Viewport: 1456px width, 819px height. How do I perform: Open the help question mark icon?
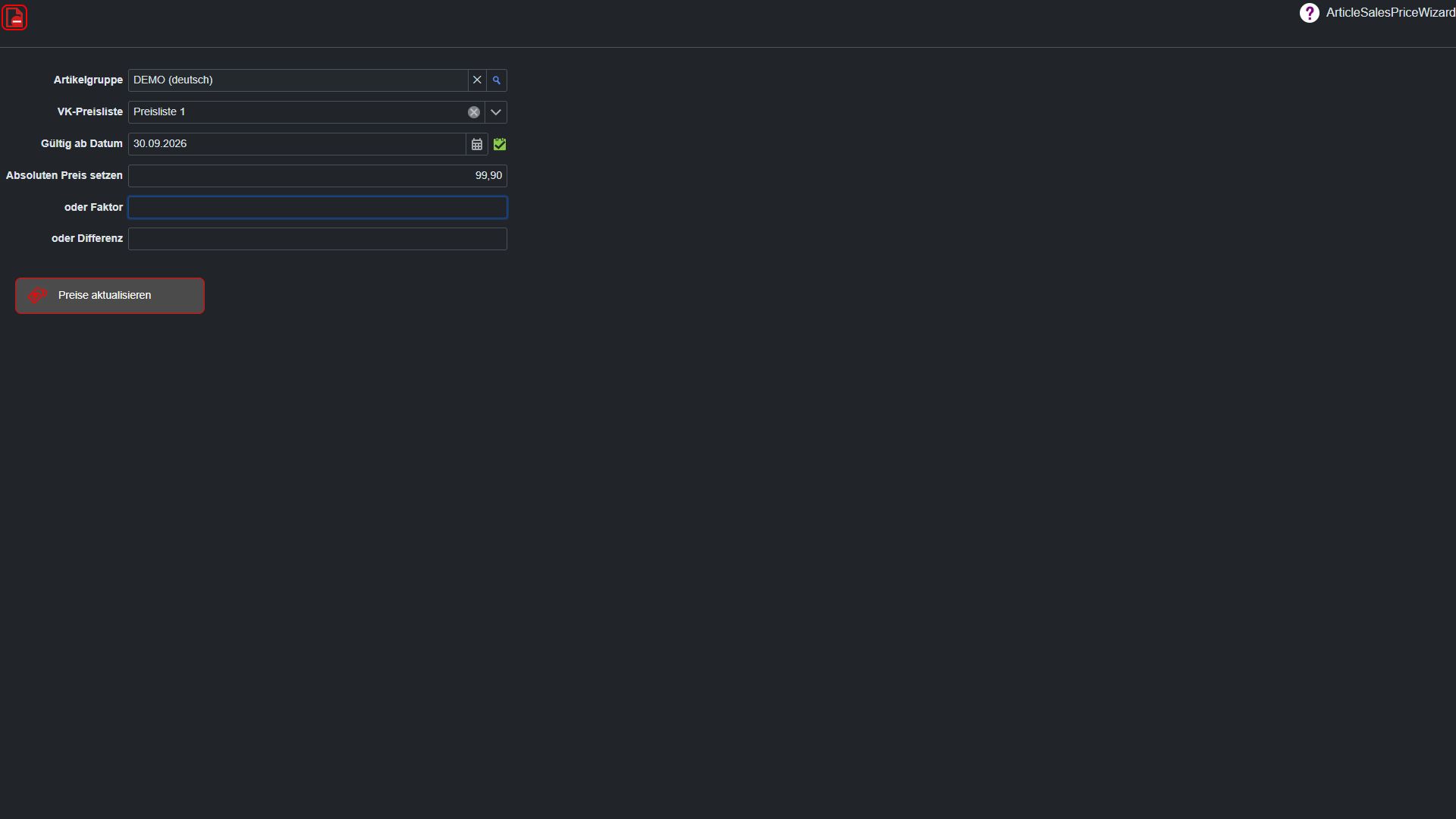pyautogui.click(x=1309, y=13)
